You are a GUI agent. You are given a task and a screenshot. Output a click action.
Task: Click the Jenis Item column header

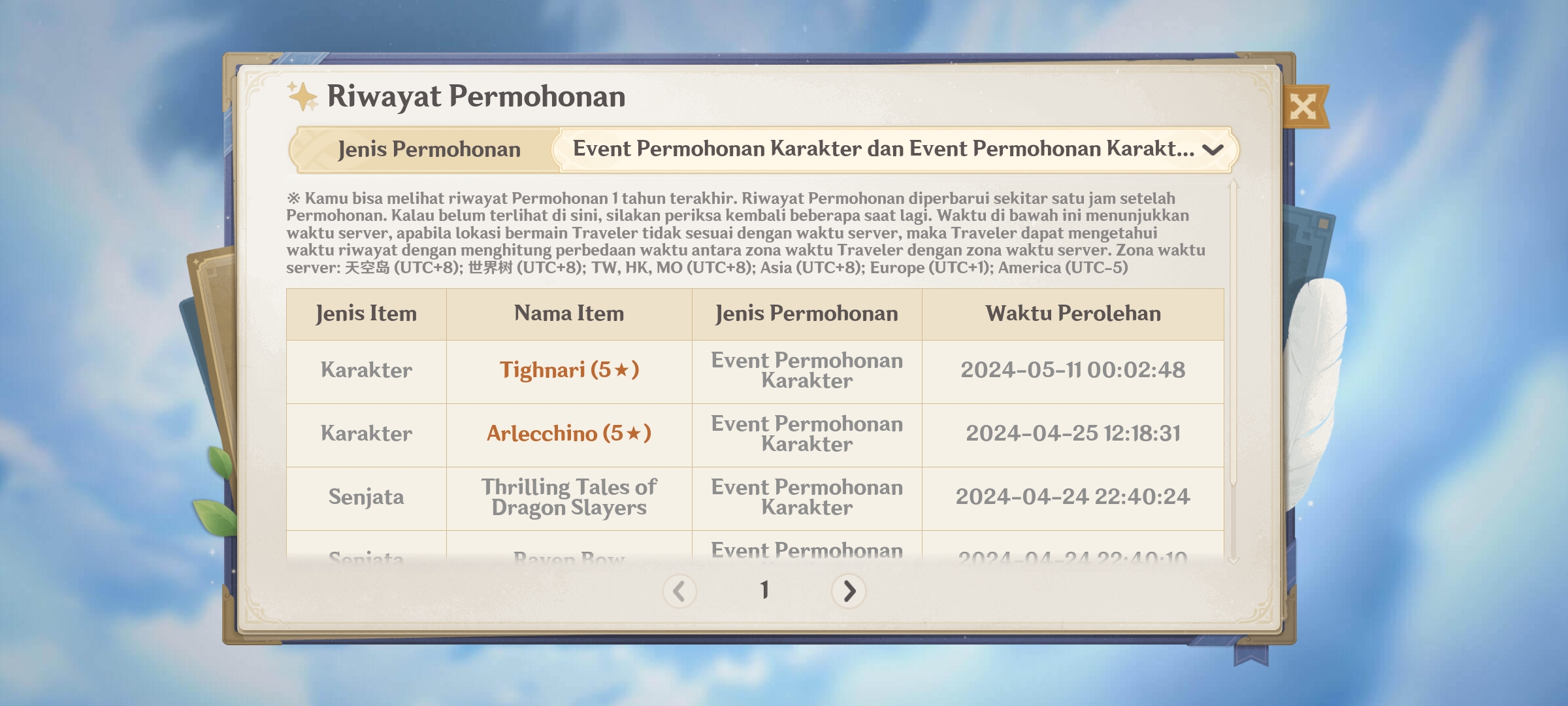(366, 314)
